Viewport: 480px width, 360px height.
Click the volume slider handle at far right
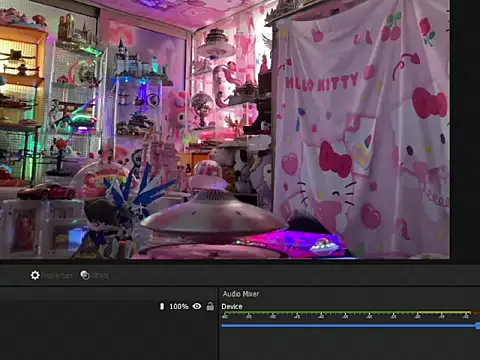(x=478, y=326)
